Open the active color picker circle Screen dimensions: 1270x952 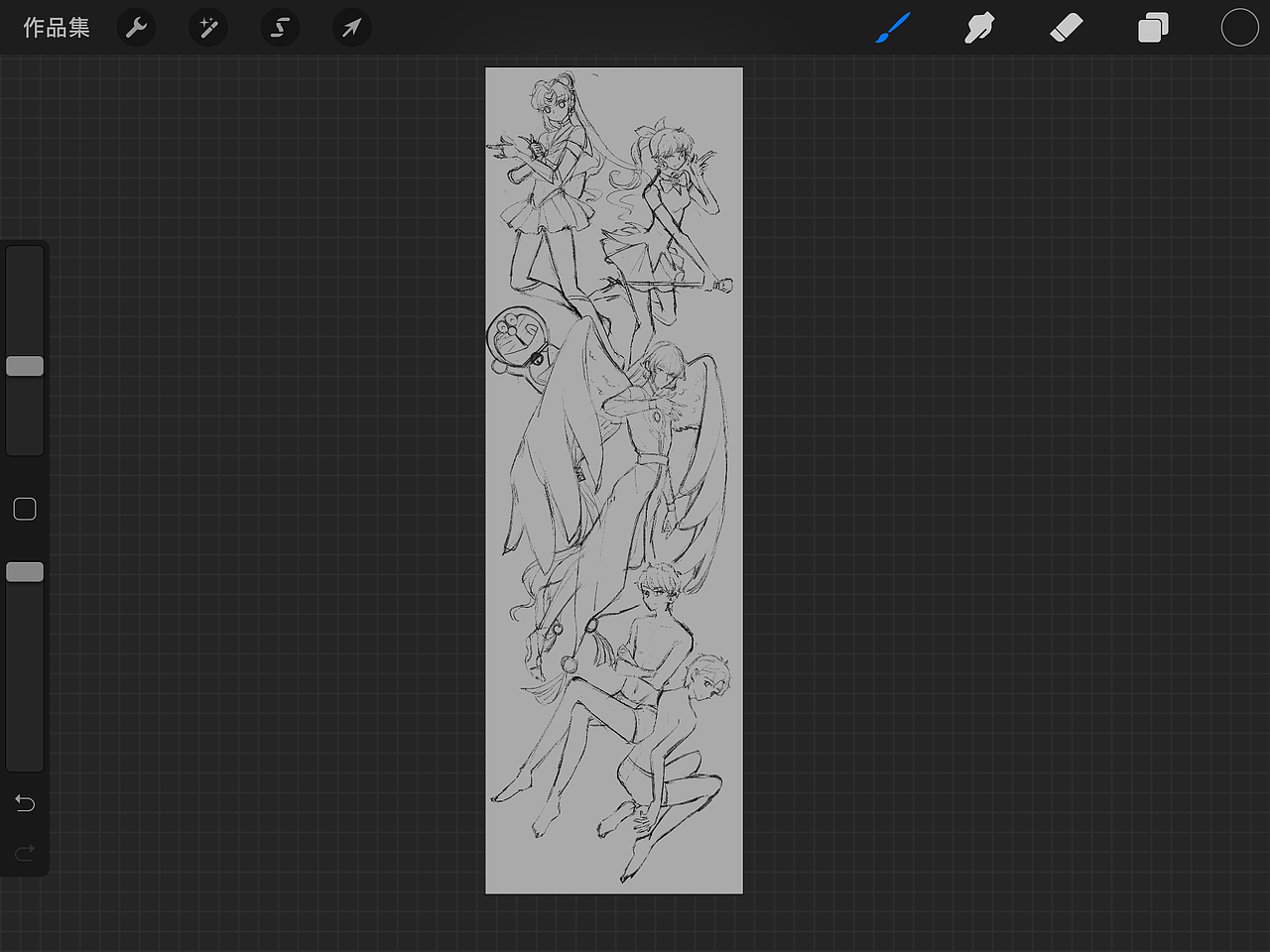tap(1239, 28)
